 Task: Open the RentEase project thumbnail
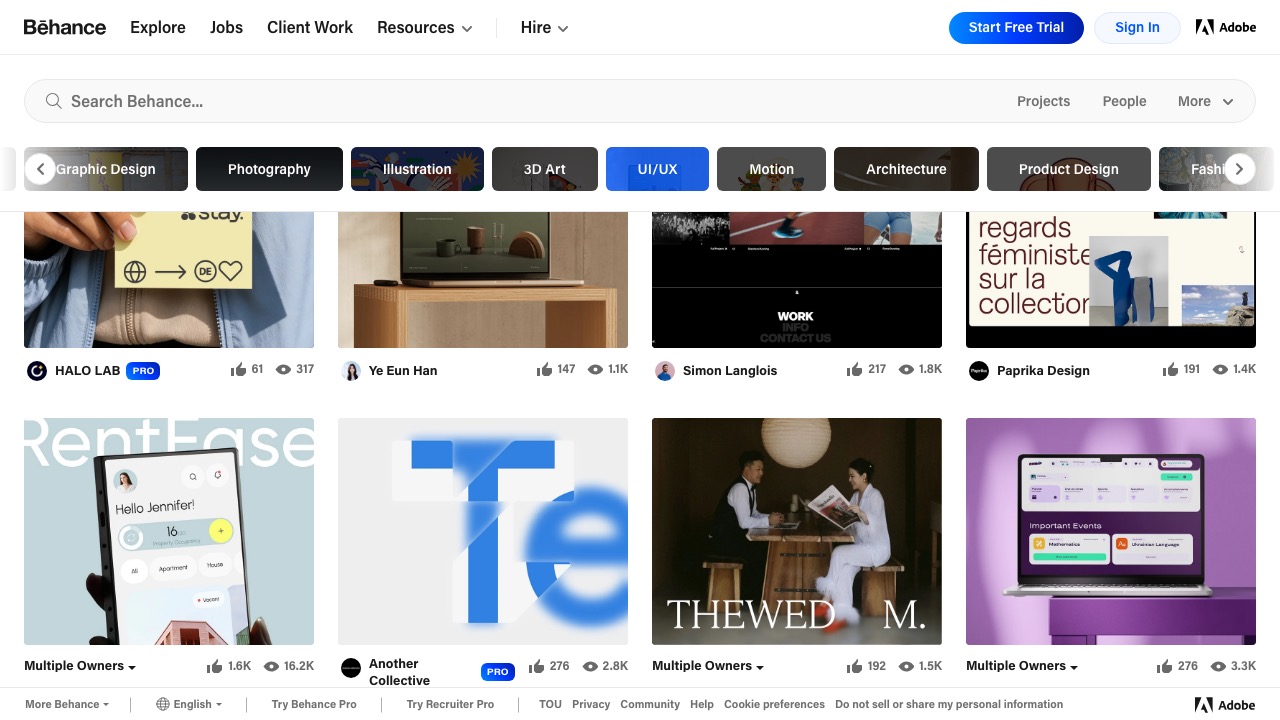[x=169, y=531]
